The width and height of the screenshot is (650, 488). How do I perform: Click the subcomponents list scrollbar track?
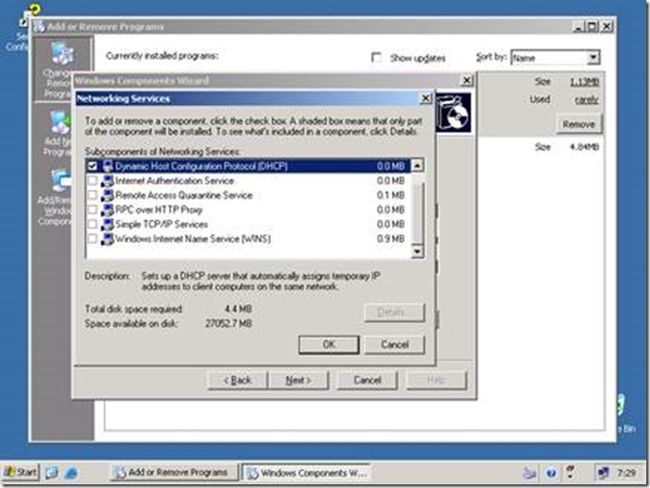coord(417,209)
